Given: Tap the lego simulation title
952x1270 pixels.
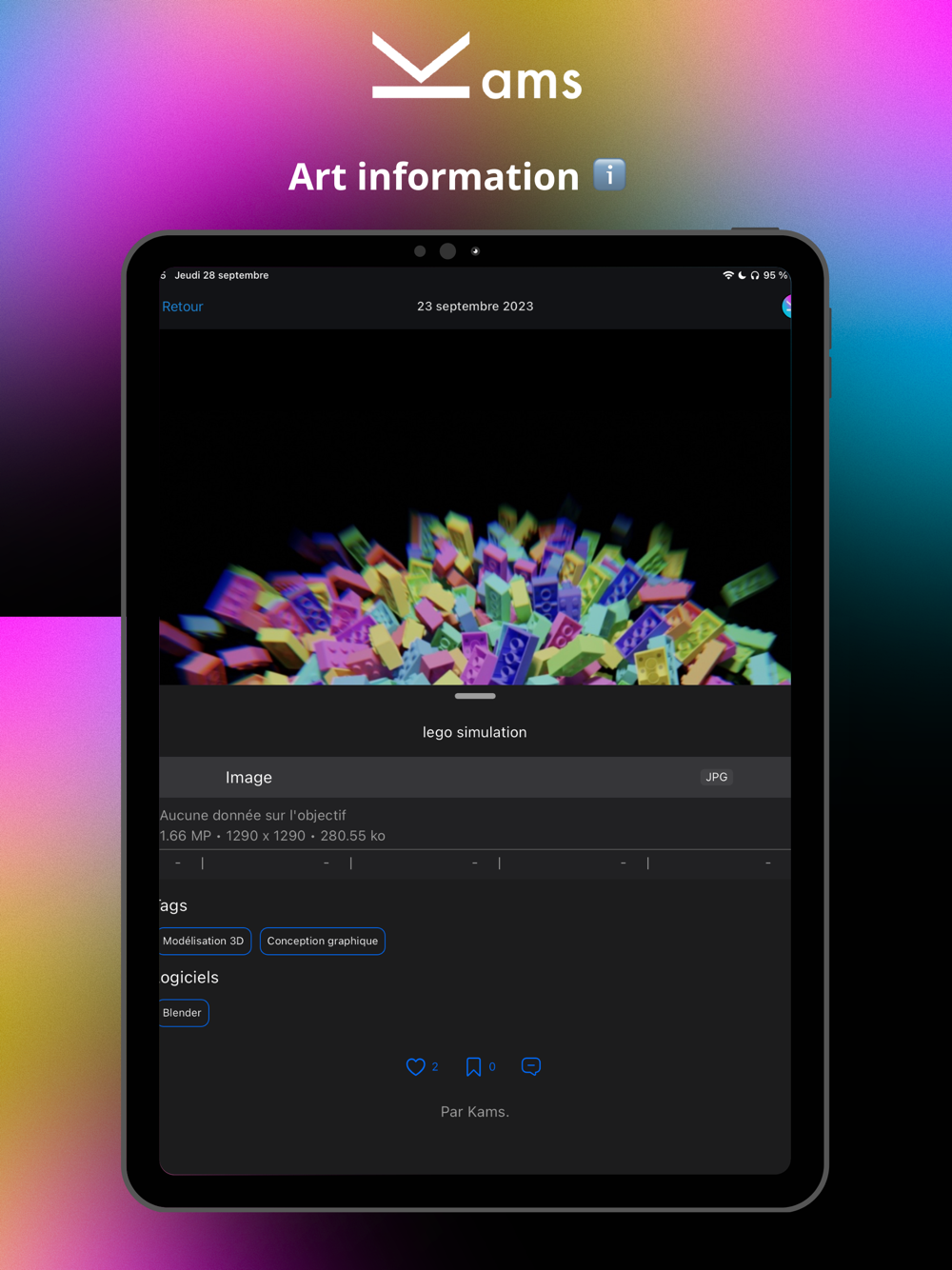Looking at the screenshot, I should [x=475, y=732].
